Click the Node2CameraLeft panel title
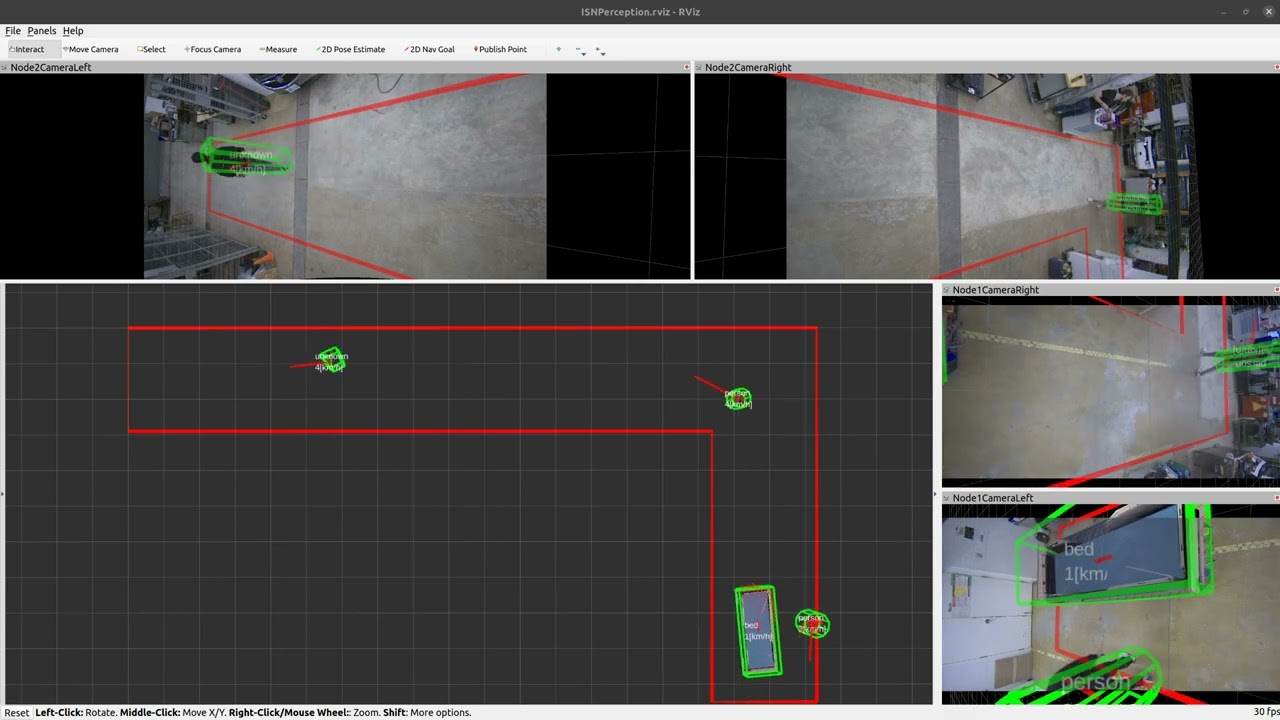This screenshot has width=1280, height=720. [x=51, y=67]
